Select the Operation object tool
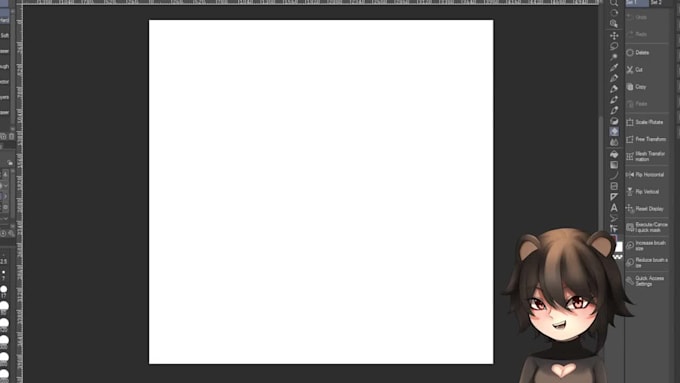Viewport: 680px width, 383px height. point(614,23)
